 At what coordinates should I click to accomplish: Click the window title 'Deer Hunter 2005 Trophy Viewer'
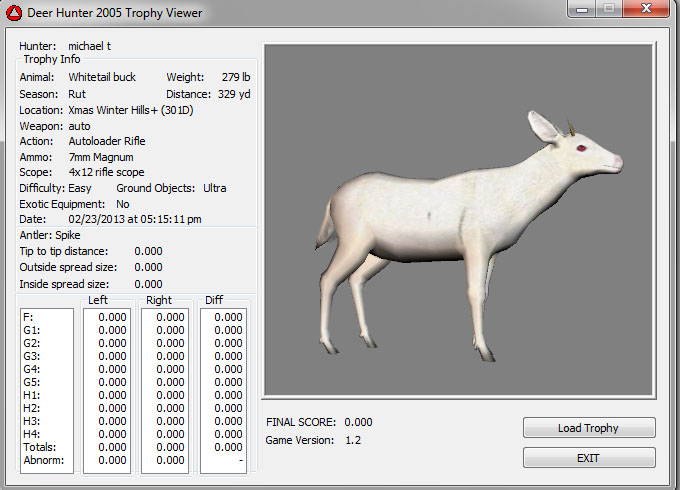[x=115, y=13]
